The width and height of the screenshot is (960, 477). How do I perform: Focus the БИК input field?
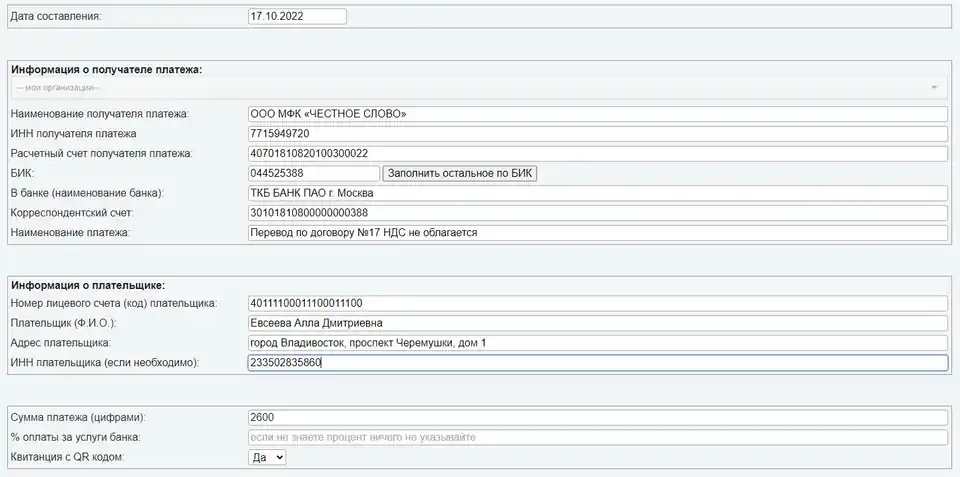tap(313, 174)
